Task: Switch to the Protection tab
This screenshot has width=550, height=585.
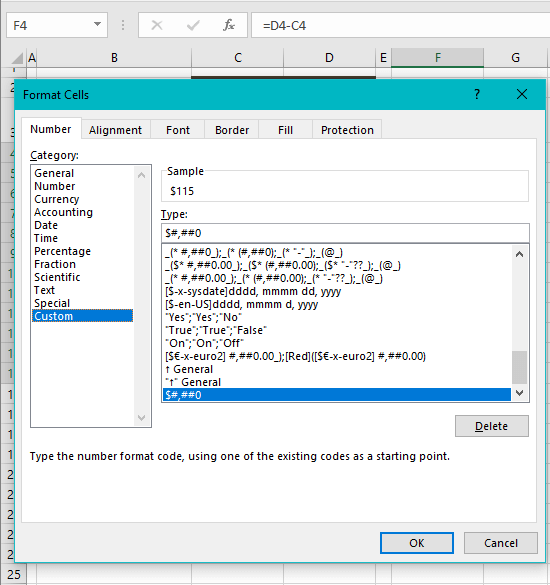Action: tap(347, 130)
